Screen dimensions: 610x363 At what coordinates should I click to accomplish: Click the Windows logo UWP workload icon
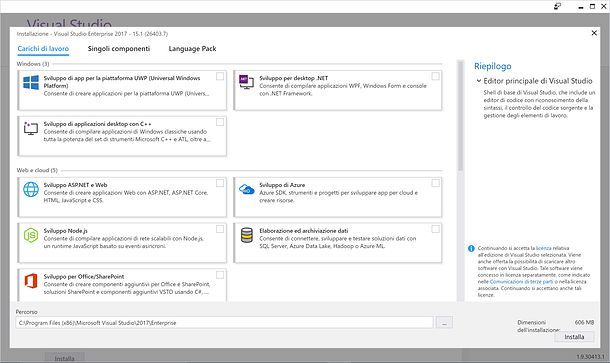click(31, 82)
